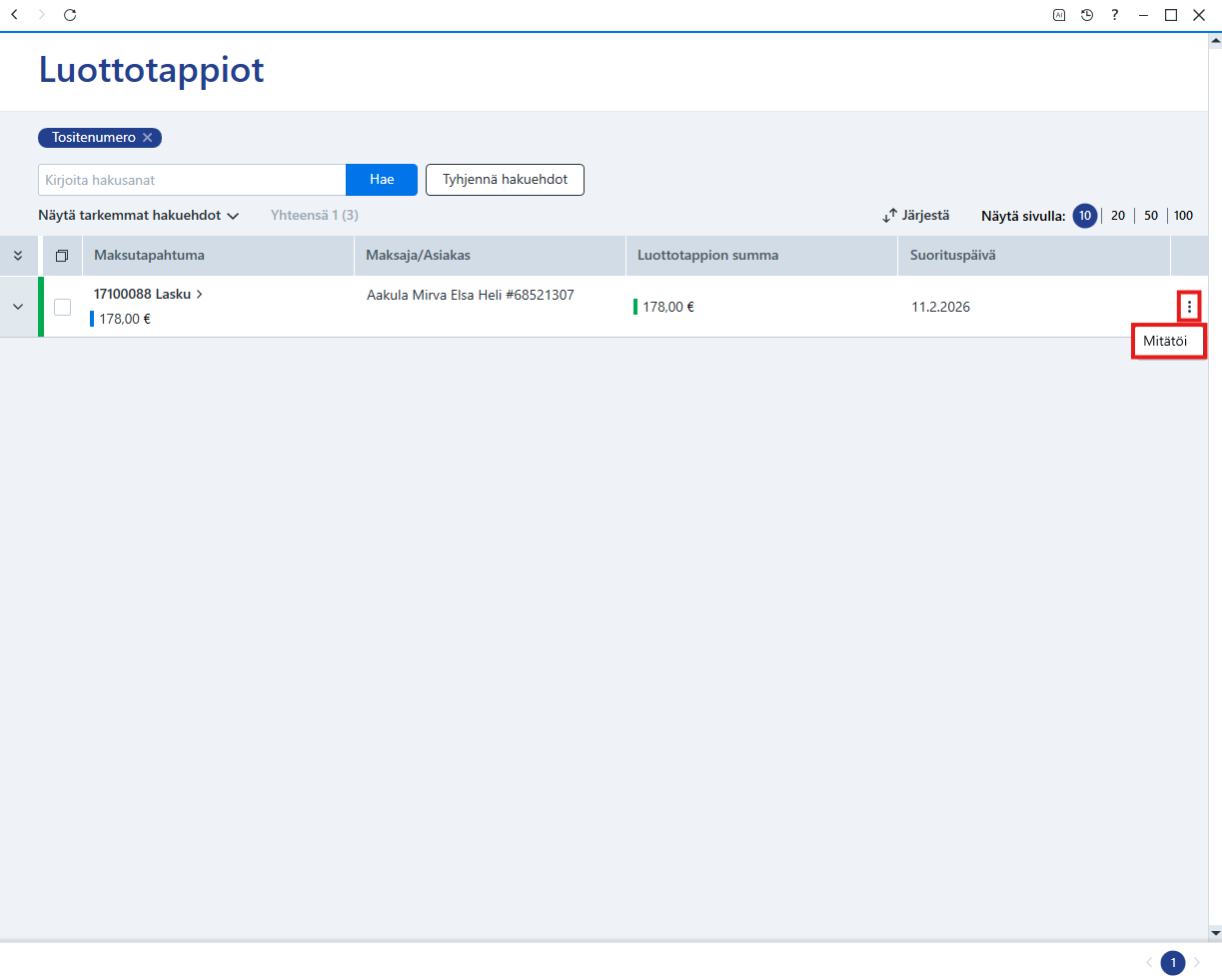1222x980 pixels.
Task: Remove the Tositenumero filter chip
Action: point(148,138)
